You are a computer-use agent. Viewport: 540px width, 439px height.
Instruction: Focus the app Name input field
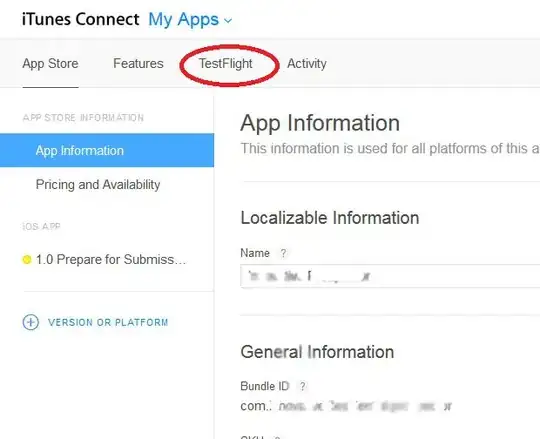coord(390,276)
